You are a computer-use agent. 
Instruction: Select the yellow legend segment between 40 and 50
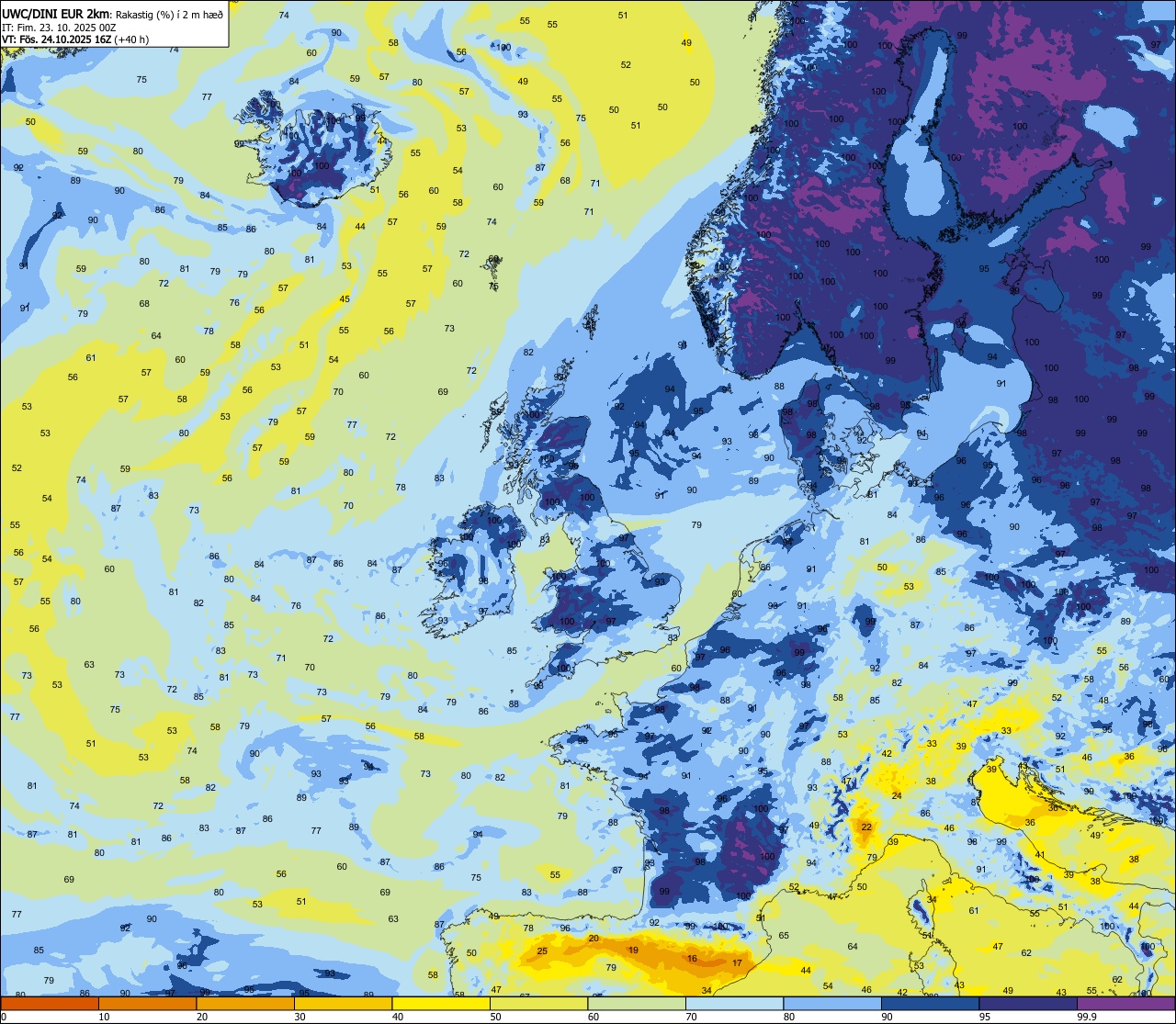click(x=440, y=1003)
